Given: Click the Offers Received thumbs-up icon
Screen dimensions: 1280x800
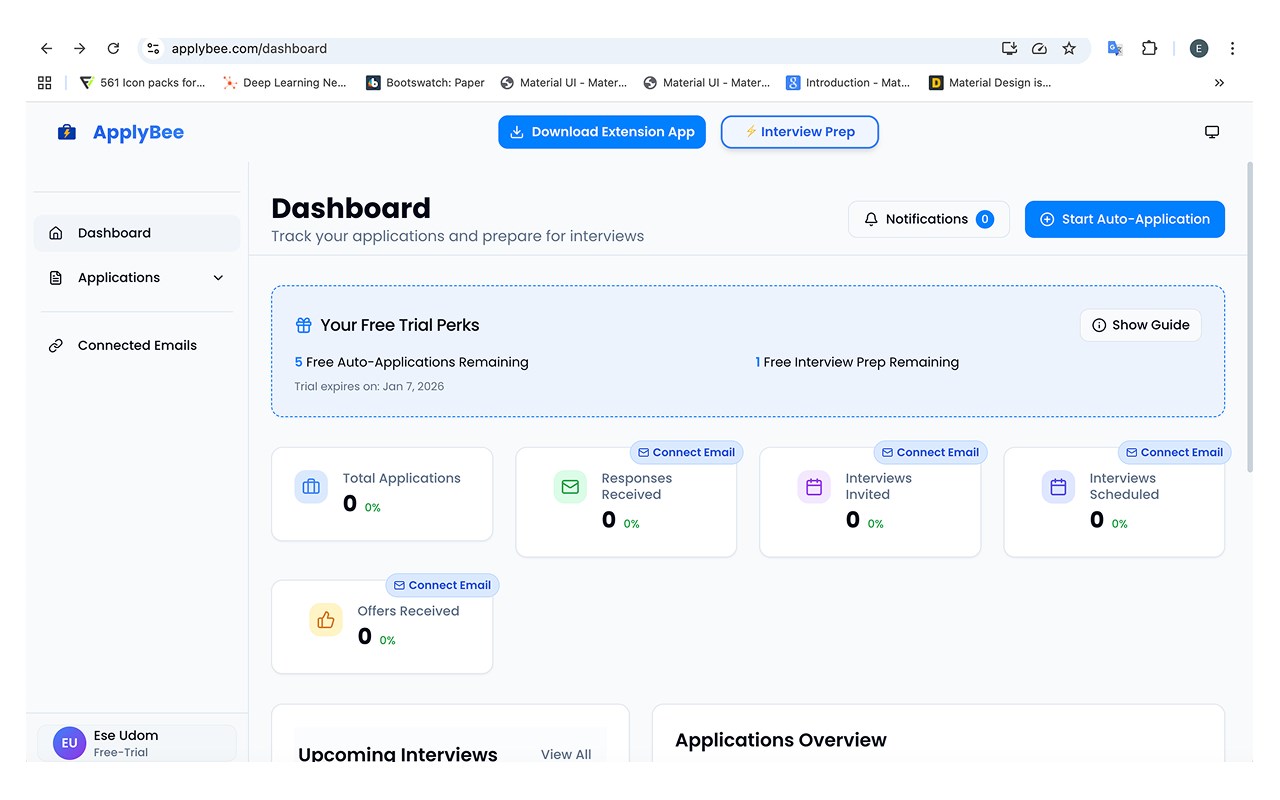Looking at the screenshot, I should (326, 619).
